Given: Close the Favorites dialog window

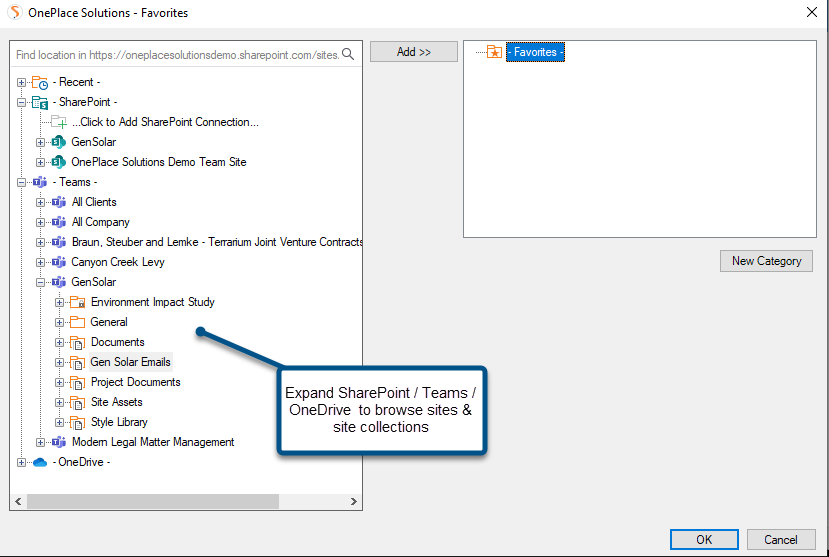Looking at the screenshot, I should click(x=812, y=12).
